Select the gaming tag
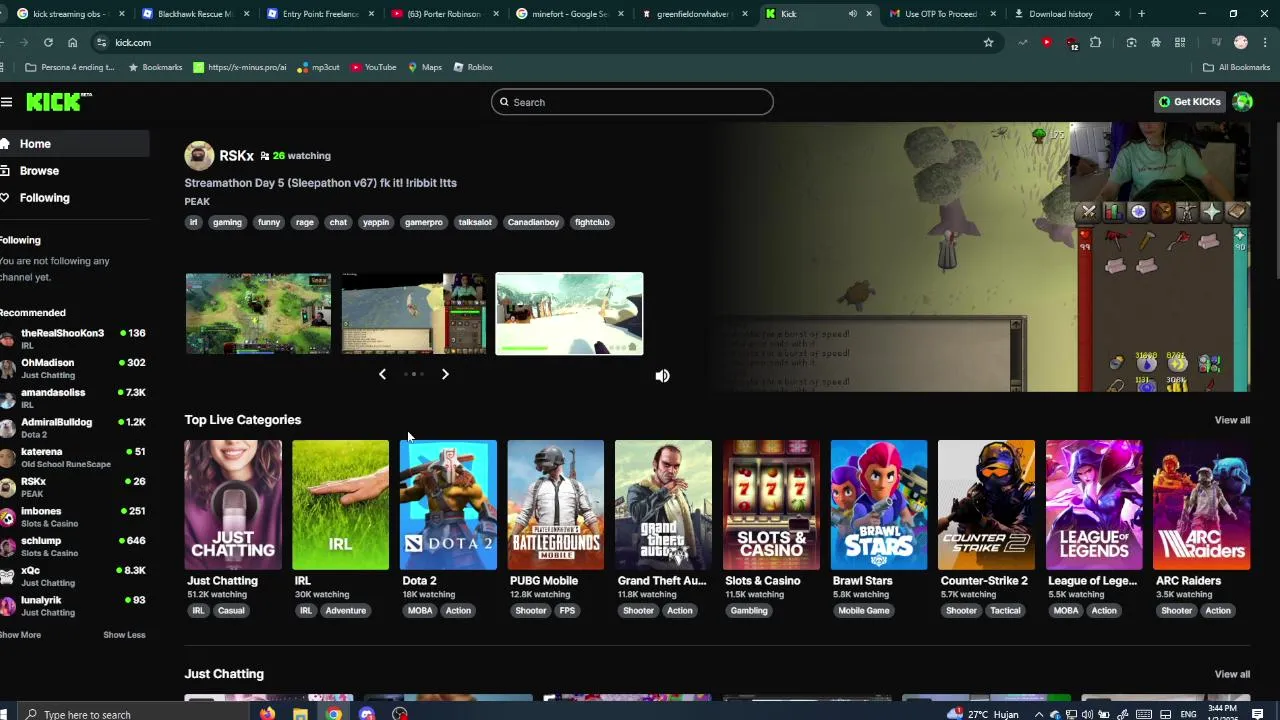 [227, 222]
